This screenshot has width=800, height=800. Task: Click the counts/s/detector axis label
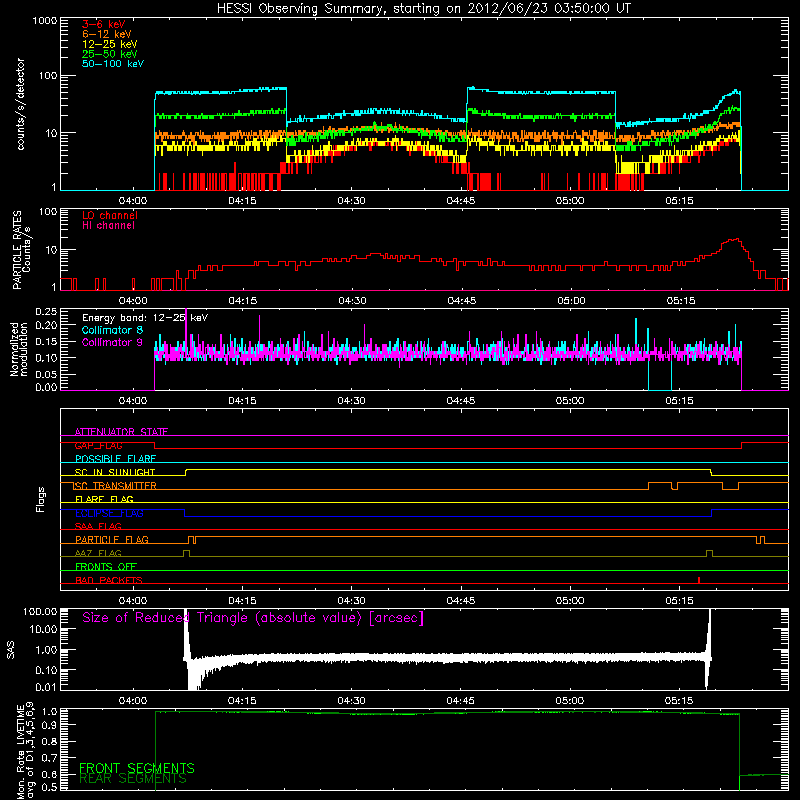20,104
